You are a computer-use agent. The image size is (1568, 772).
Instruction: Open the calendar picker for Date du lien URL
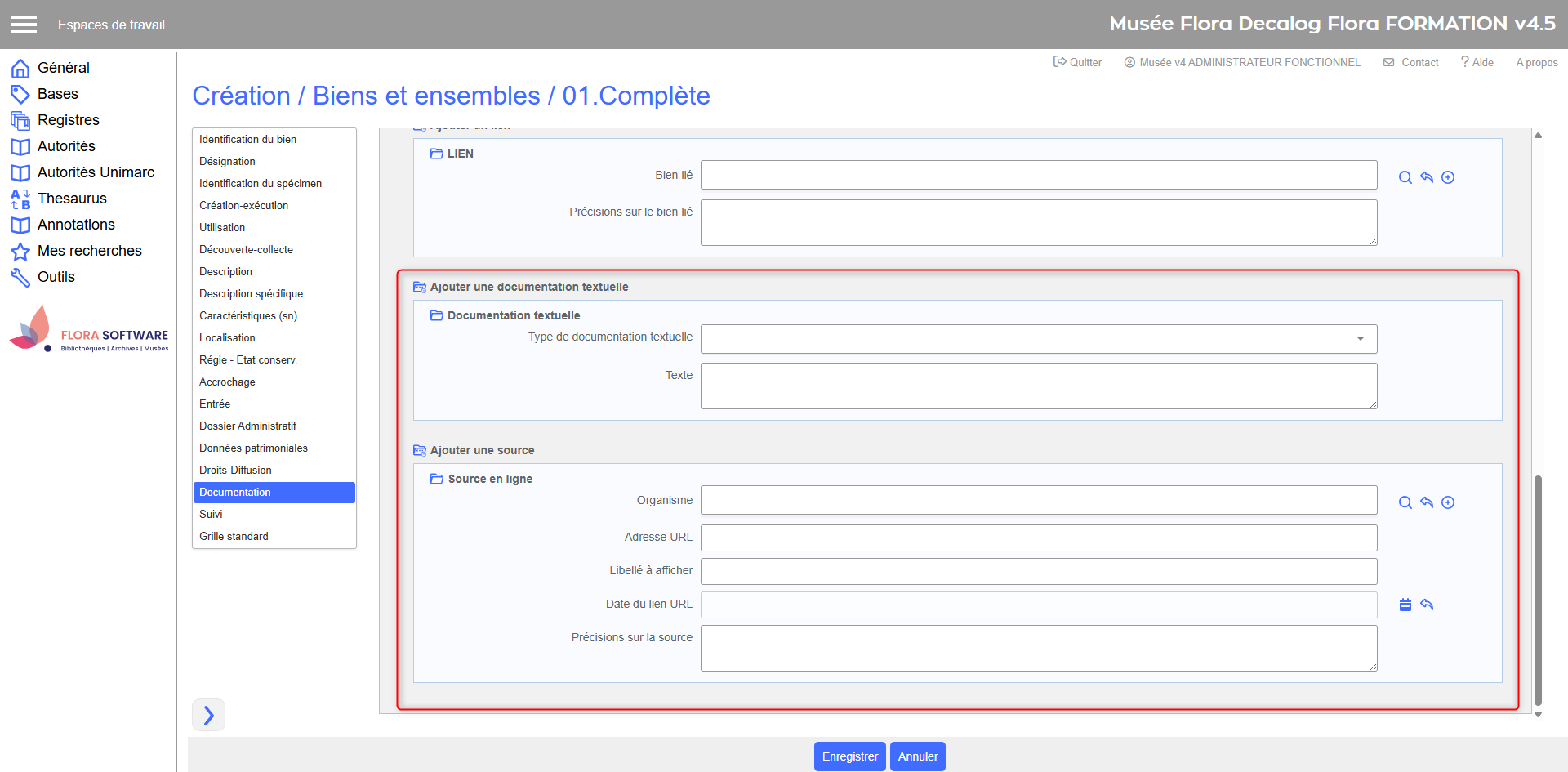click(1405, 605)
